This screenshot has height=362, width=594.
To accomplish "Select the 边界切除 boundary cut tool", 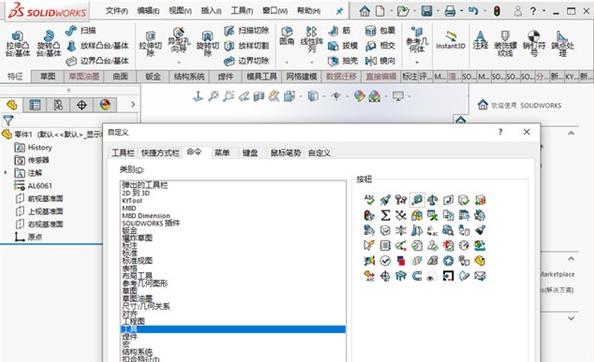I will click(x=246, y=61).
